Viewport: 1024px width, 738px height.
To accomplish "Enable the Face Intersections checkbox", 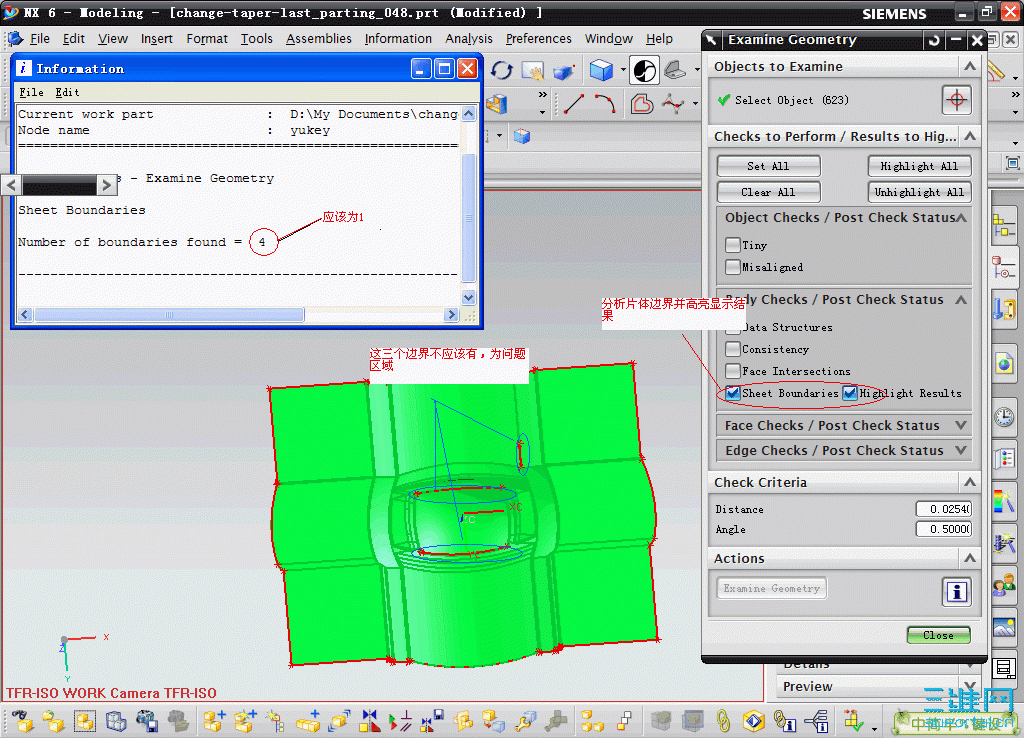I will tap(733, 371).
